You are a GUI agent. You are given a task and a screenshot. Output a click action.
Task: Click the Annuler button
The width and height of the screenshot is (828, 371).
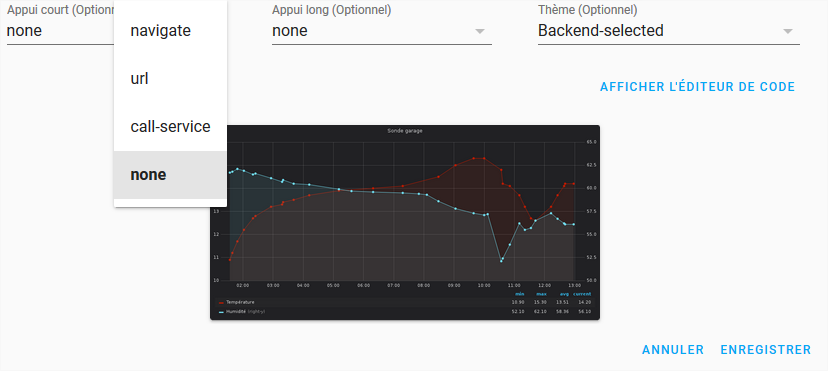(673, 350)
